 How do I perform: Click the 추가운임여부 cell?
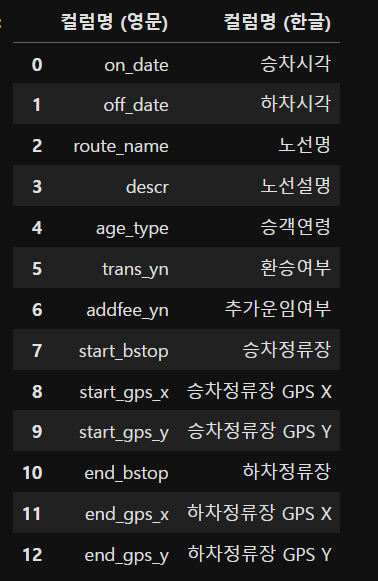(x=278, y=309)
